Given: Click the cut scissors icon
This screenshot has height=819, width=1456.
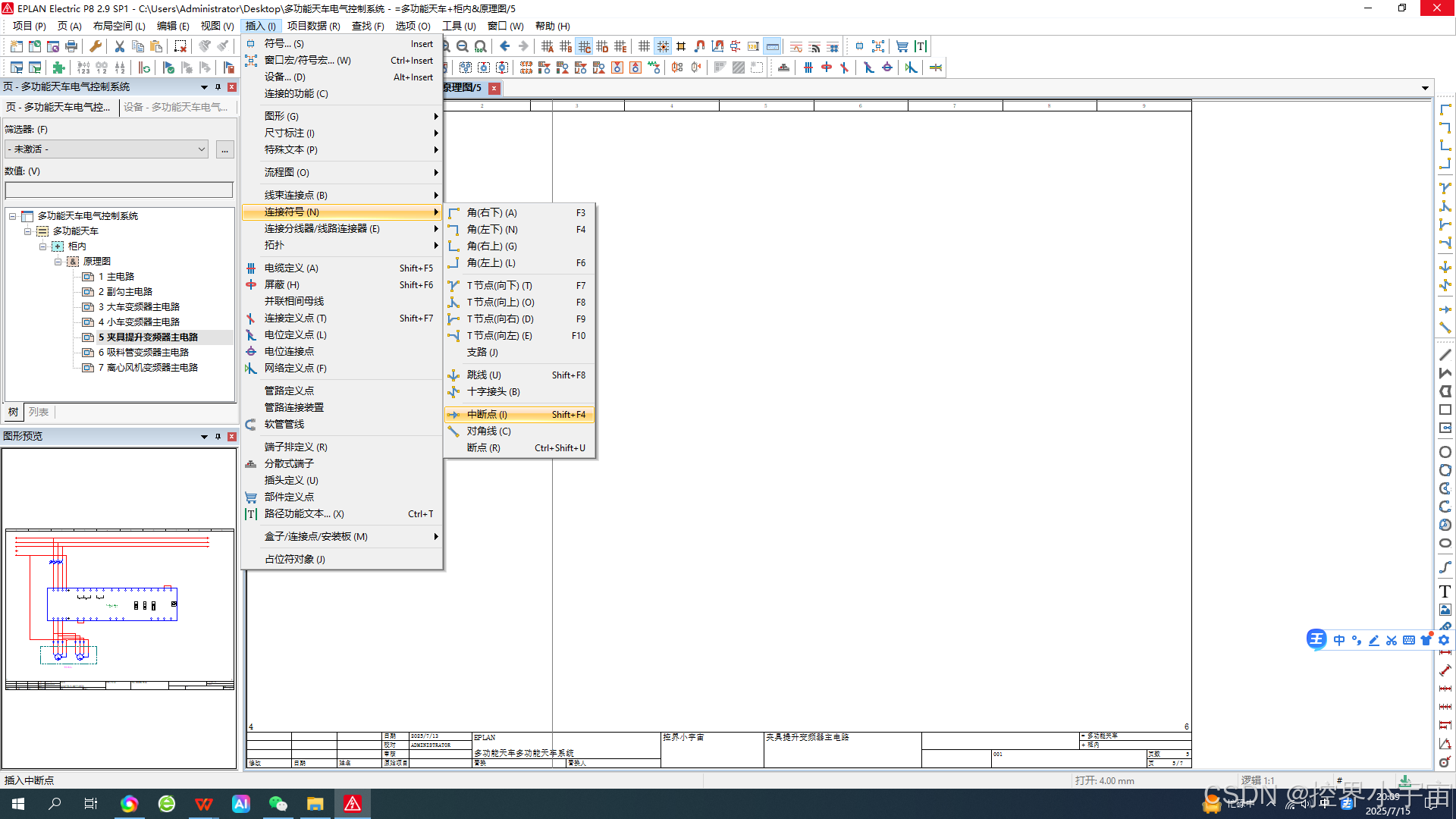Looking at the screenshot, I should [120, 46].
